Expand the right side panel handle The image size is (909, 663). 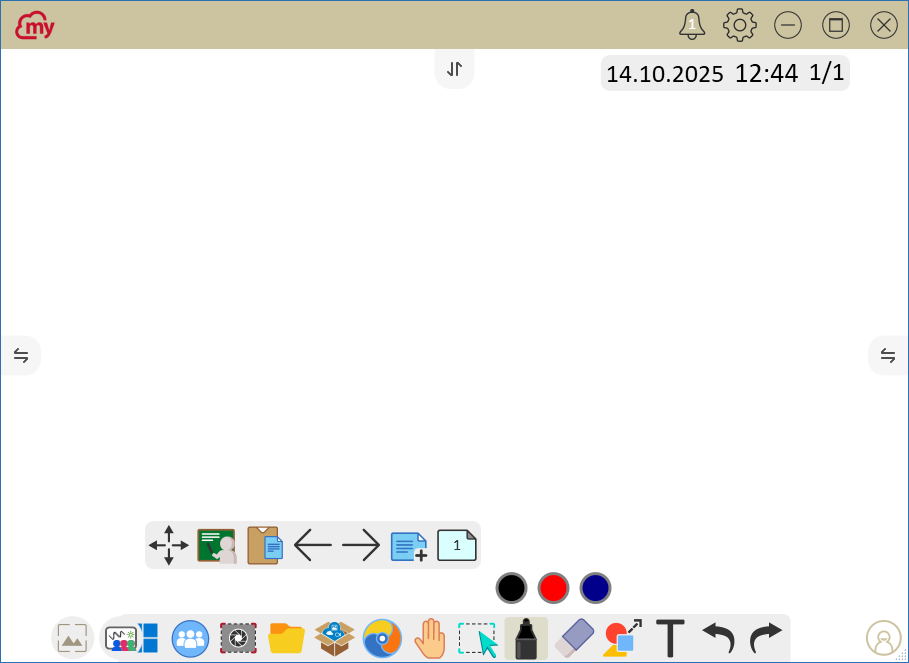888,355
